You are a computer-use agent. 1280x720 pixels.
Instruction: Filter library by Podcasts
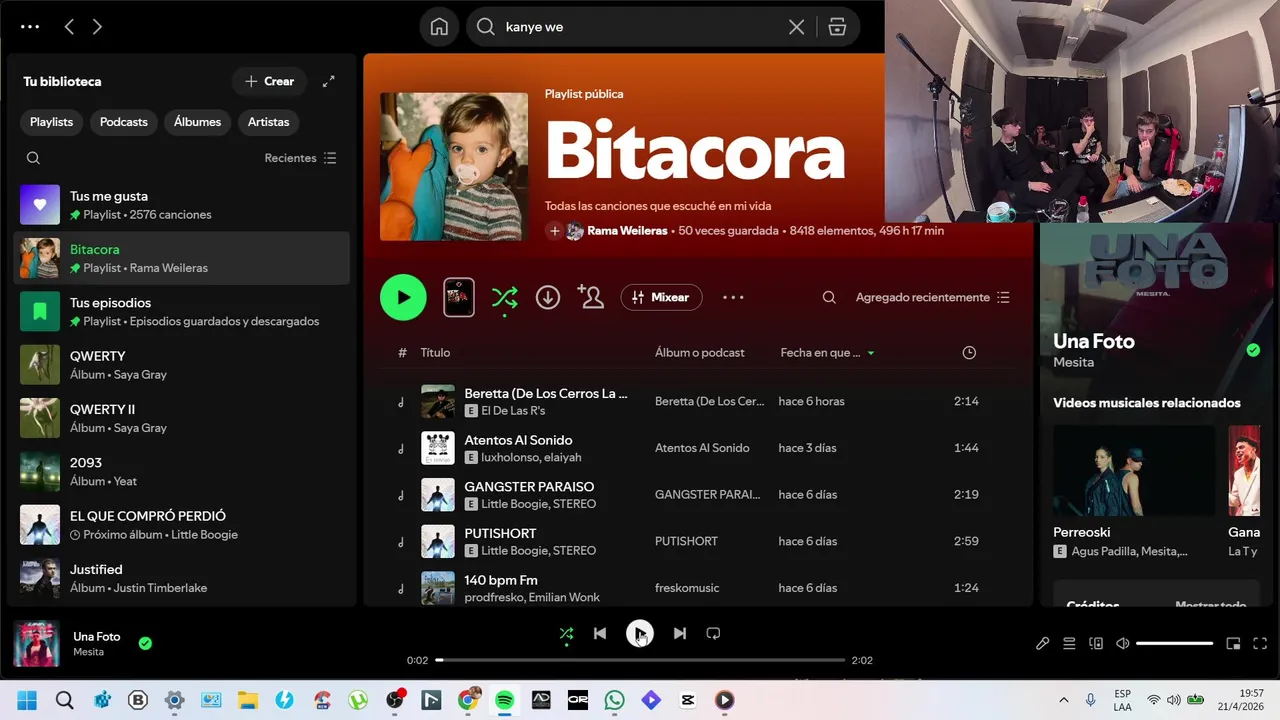124,122
